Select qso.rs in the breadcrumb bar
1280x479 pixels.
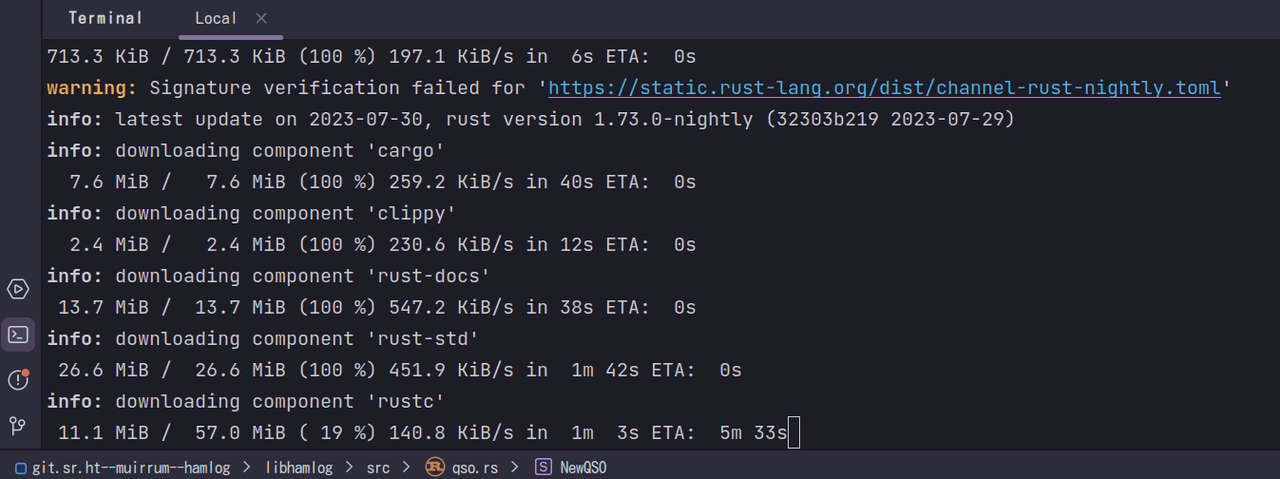(x=473, y=467)
